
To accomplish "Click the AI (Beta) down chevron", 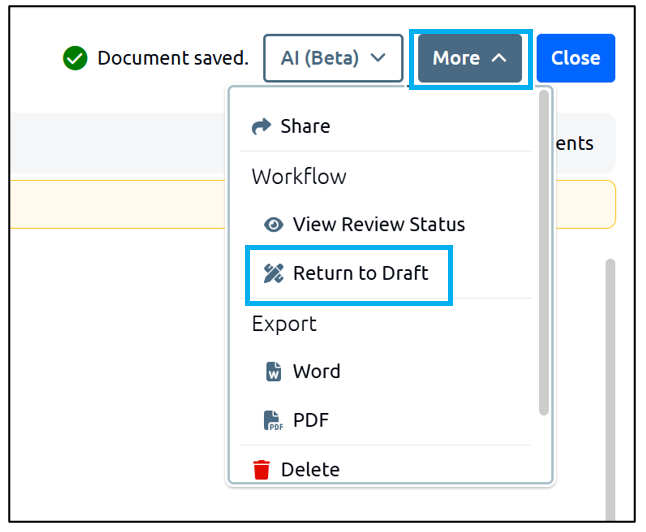I will point(378,58).
